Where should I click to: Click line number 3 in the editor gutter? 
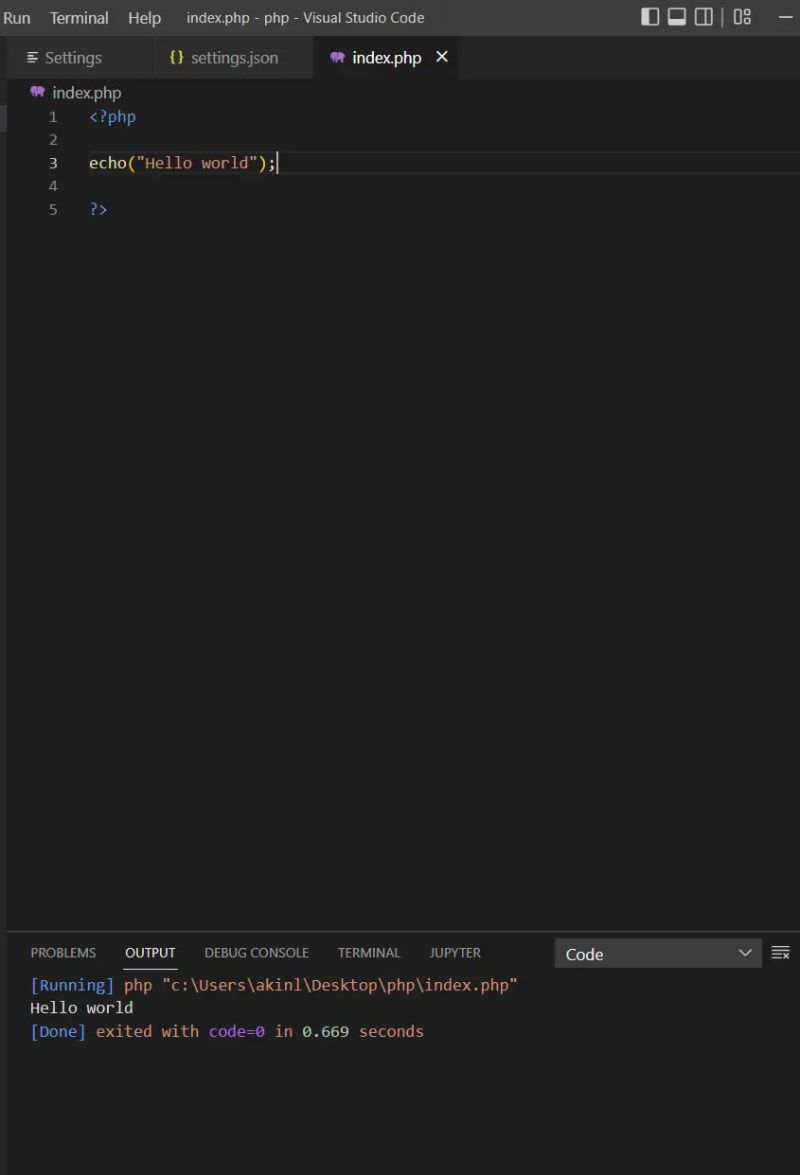[x=53, y=162]
